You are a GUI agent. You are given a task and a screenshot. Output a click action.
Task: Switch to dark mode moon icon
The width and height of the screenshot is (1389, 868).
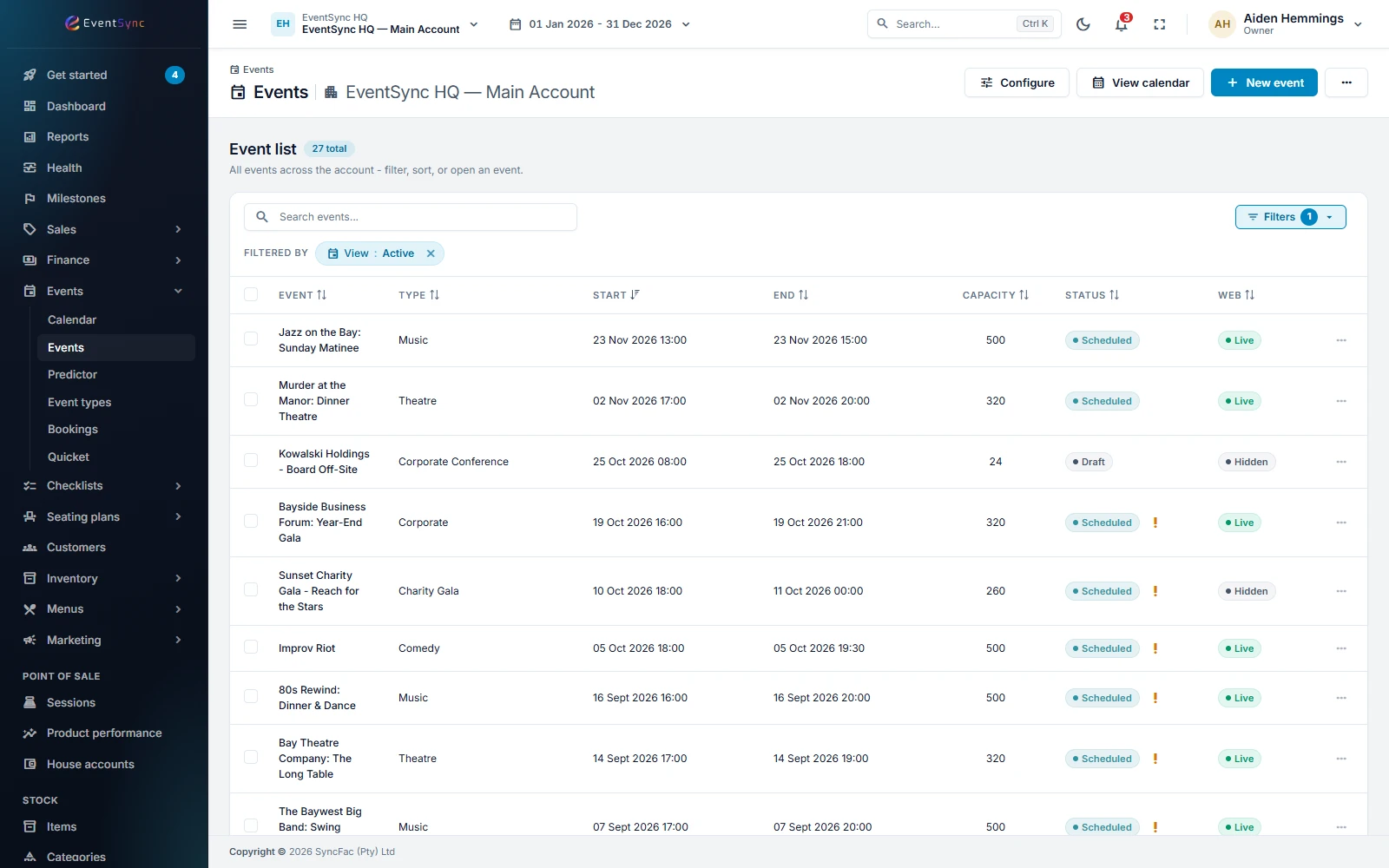(x=1083, y=24)
